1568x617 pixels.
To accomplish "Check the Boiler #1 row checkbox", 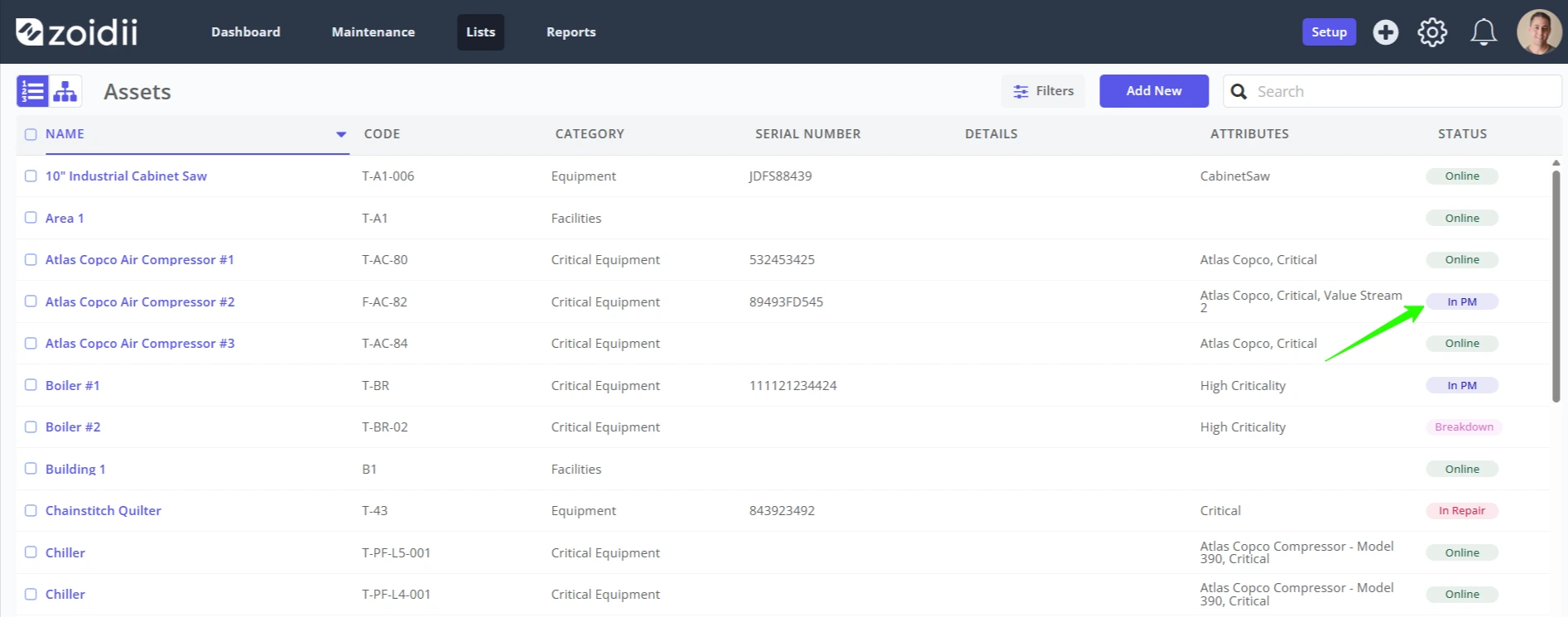I will click(x=31, y=385).
